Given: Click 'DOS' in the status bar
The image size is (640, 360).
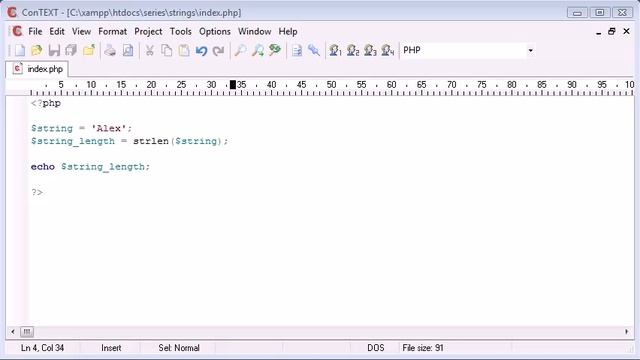Looking at the screenshot, I should pyautogui.click(x=376, y=348).
